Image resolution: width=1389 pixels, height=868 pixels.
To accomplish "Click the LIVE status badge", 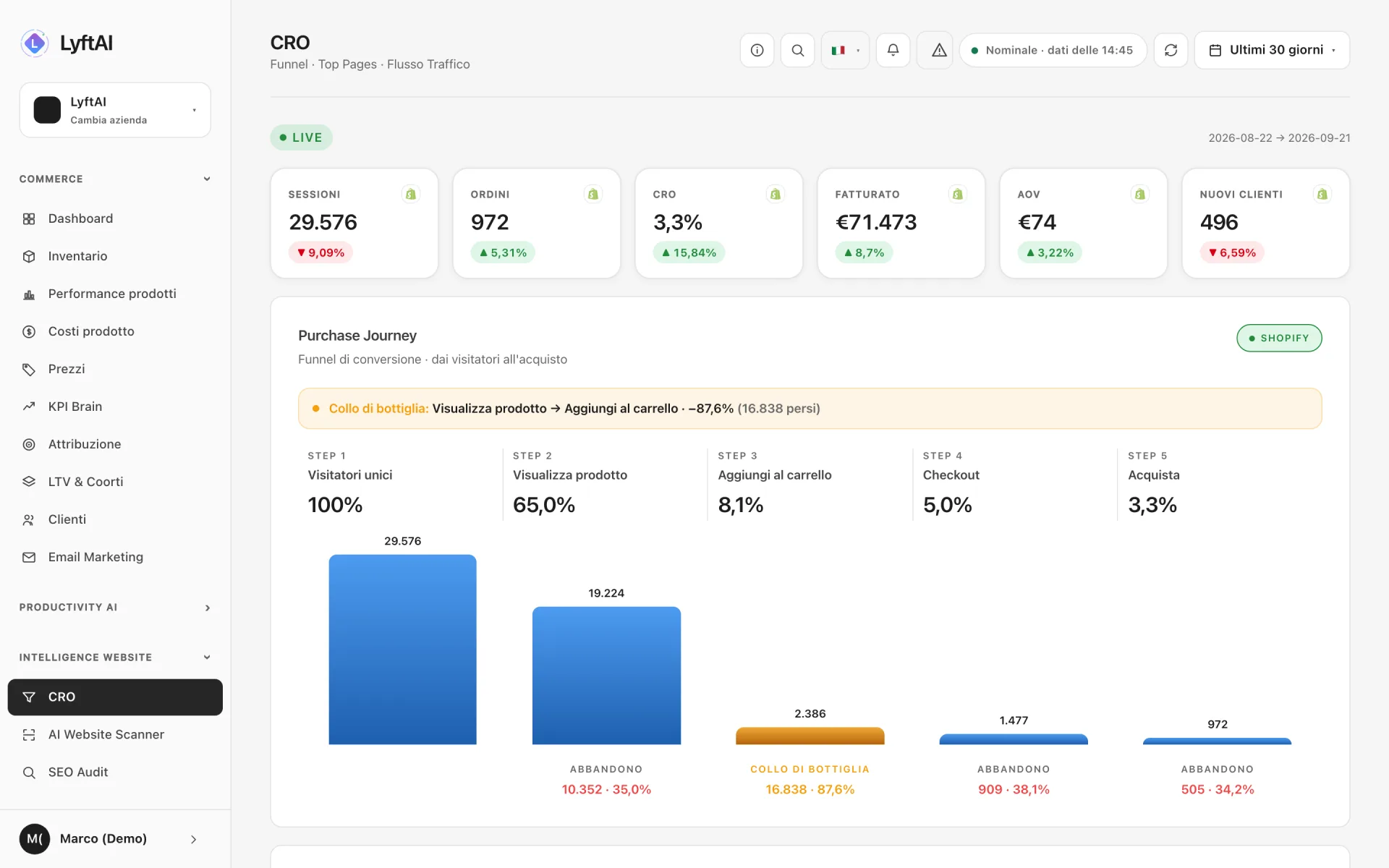I will click(x=301, y=137).
